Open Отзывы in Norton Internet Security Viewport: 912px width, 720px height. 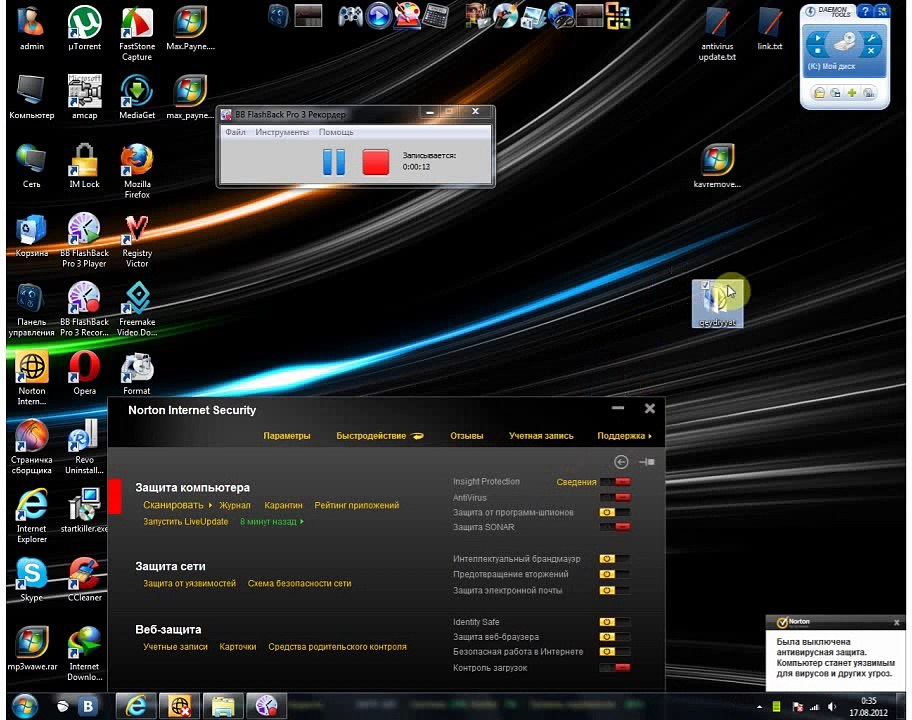pos(466,436)
